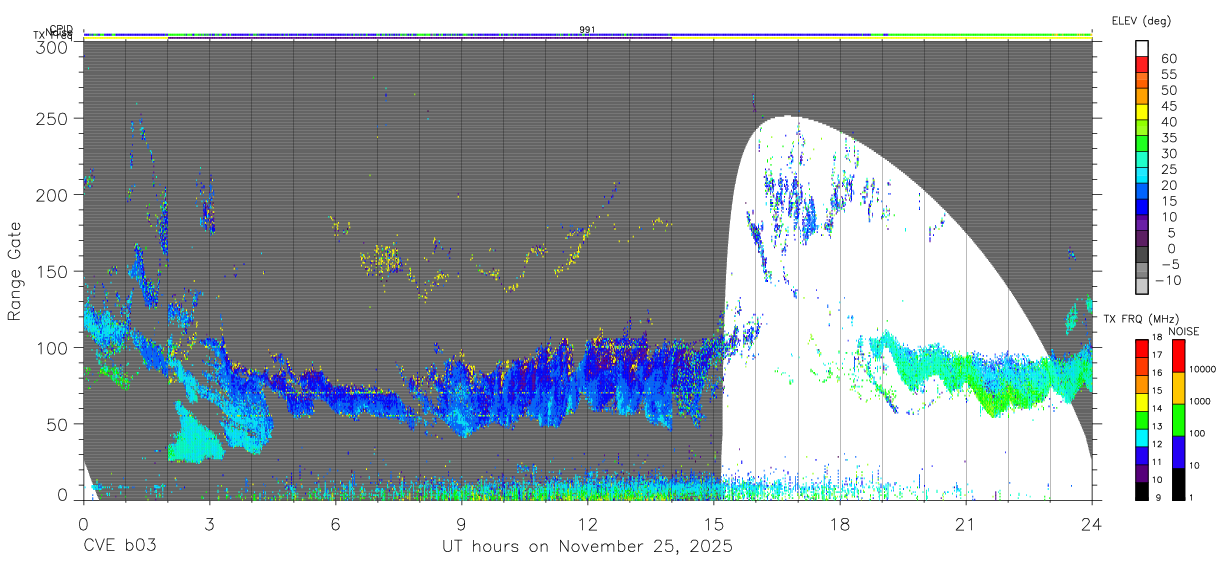The image size is (1228, 567).
Task: Click the '991' CPID value at top
Action: 587,30
